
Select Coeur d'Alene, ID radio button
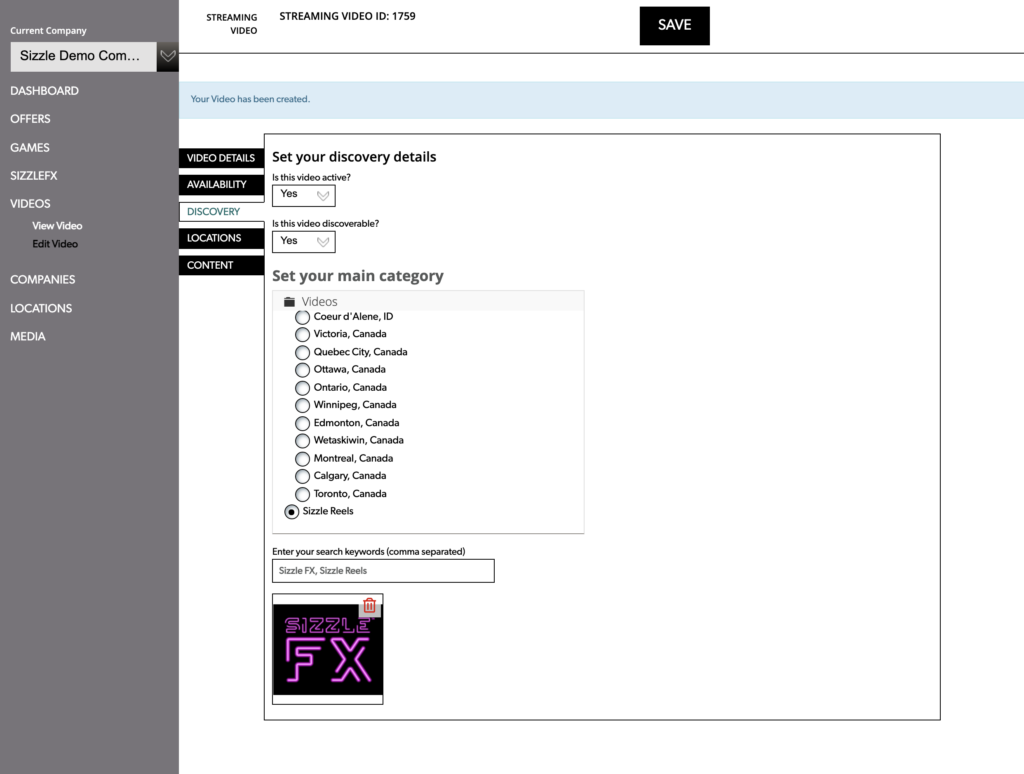click(x=302, y=317)
